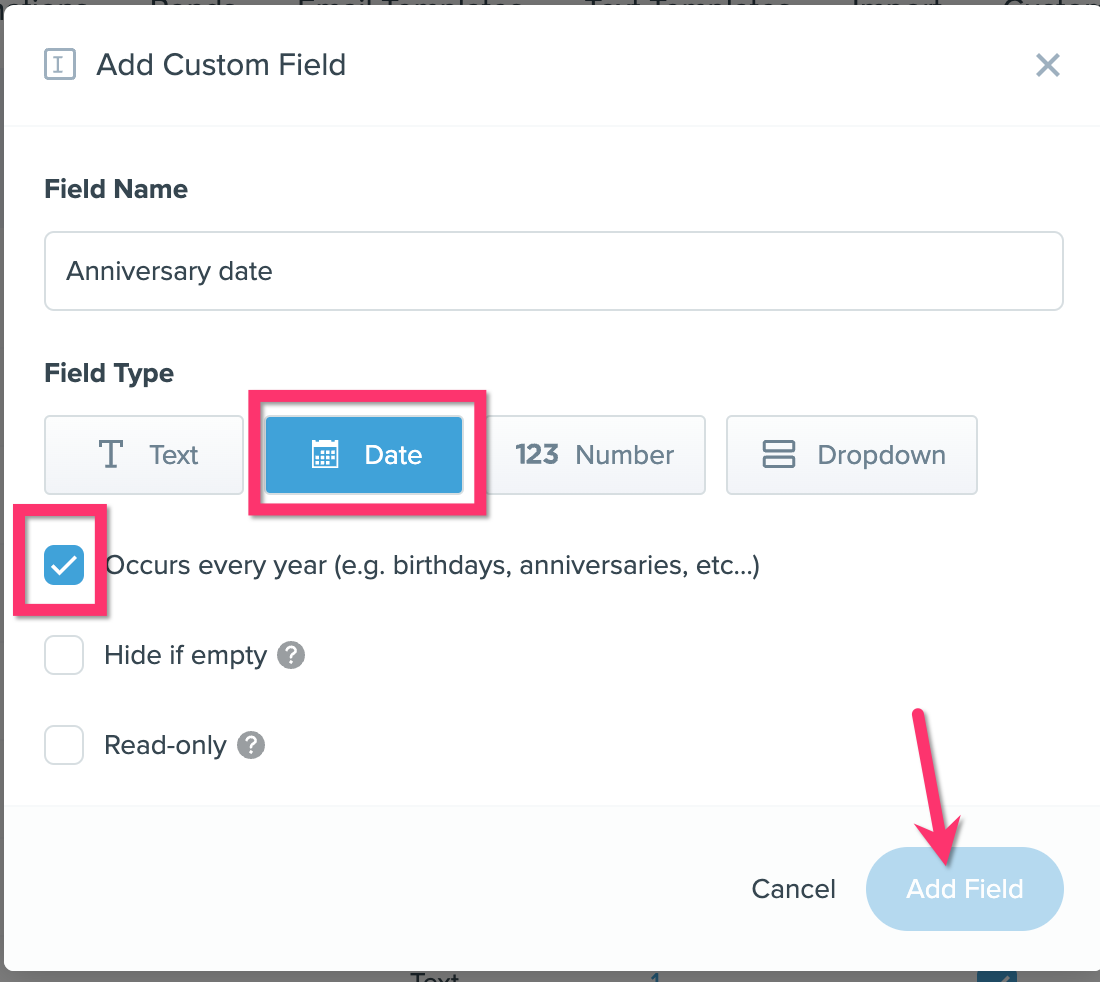The width and height of the screenshot is (1100, 982).
Task: Tick the Read-only checkbox
Action: (64, 746)
